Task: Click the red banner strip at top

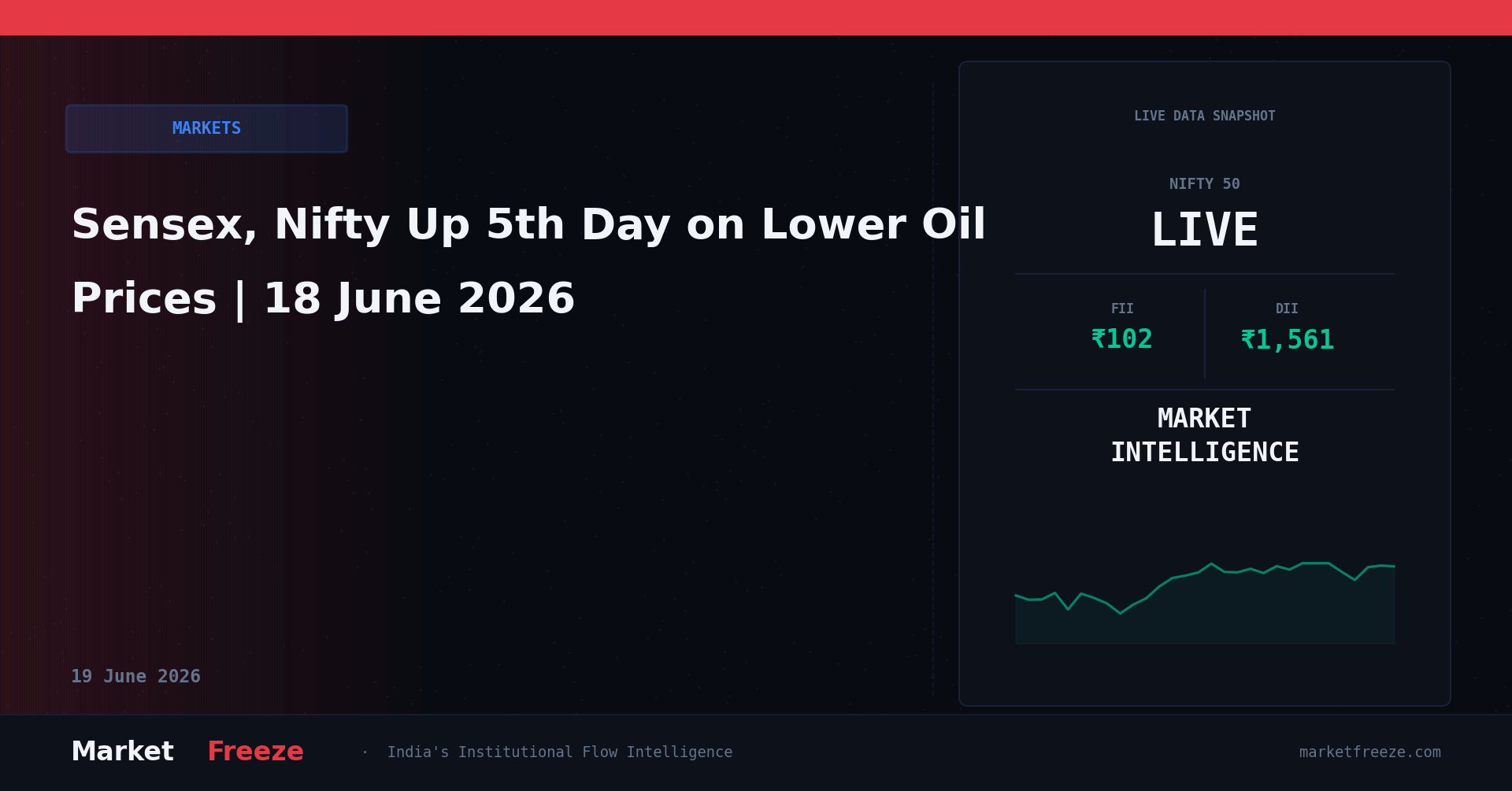Action: (x=756, y=17)
